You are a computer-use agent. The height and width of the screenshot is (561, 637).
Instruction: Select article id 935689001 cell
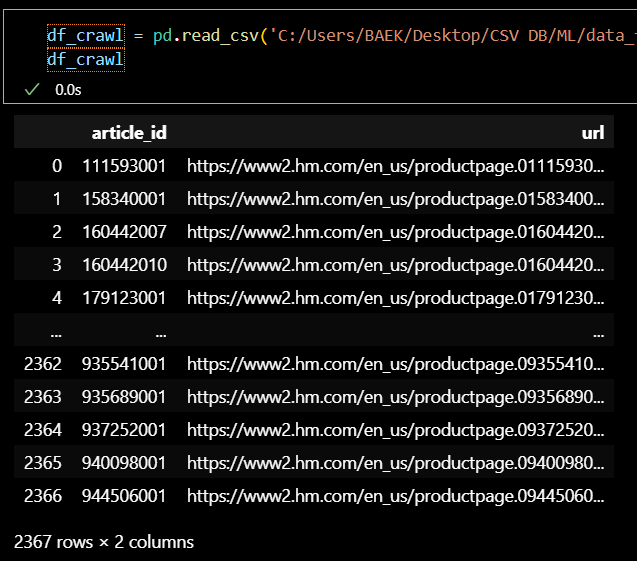click(124, 397)
